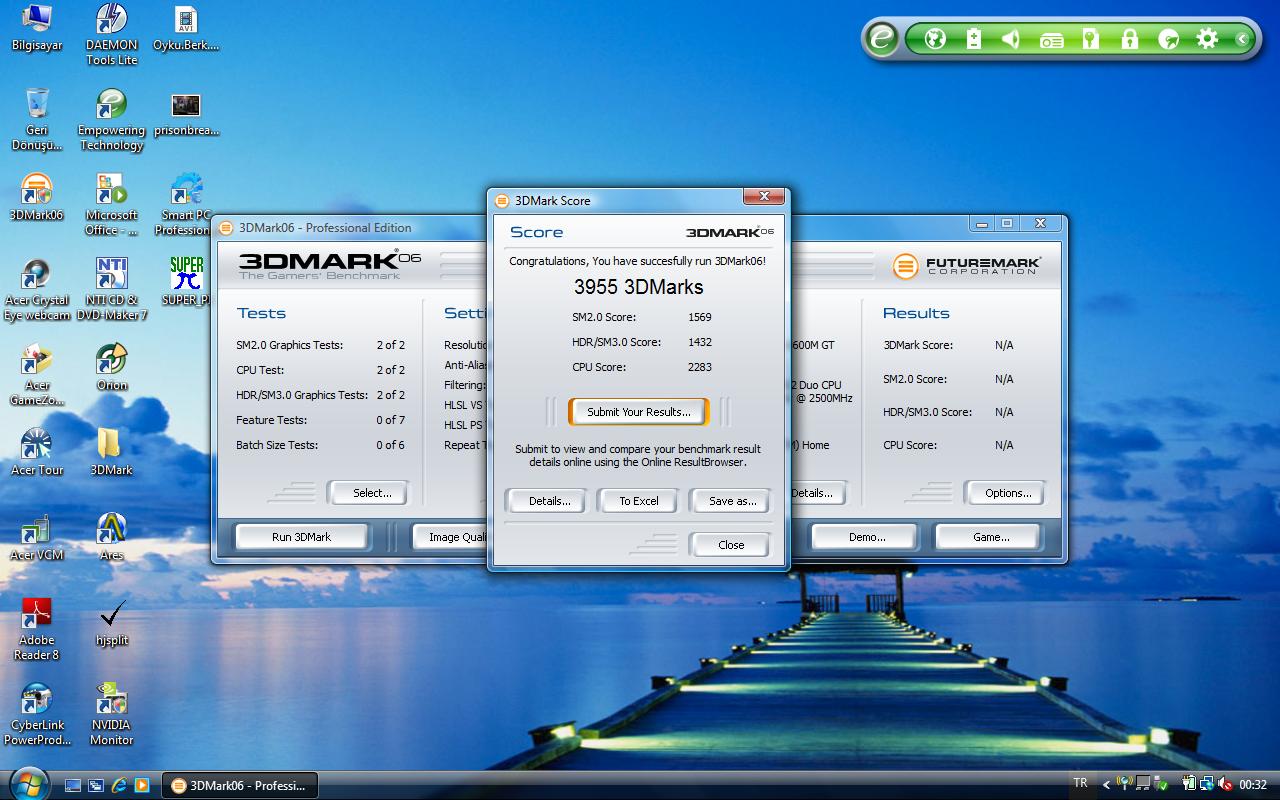The image size is (1280, 800).
Task: Open DAEMON Tools Lite desktop shortcut
Action: 112,35
